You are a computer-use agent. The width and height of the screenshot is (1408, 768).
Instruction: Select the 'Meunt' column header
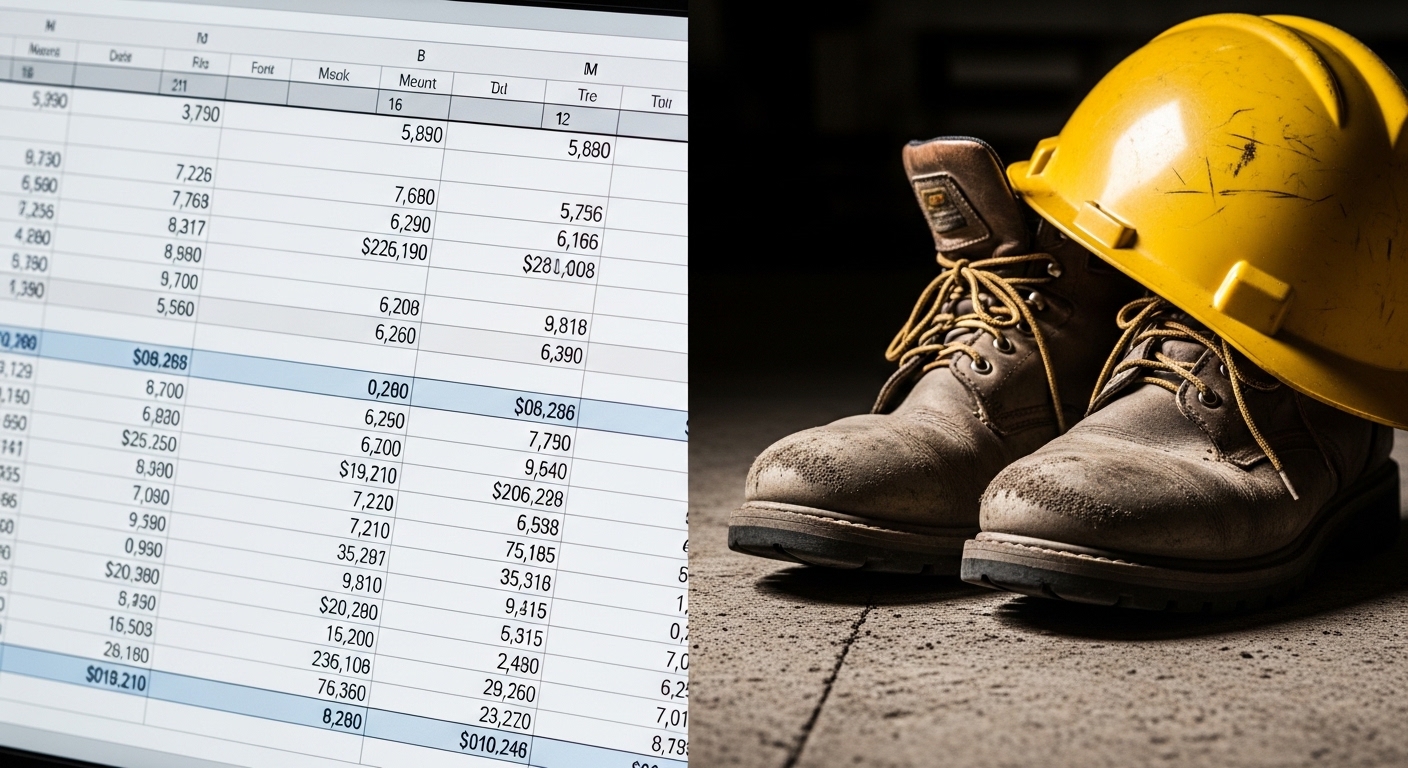point(417,81)
